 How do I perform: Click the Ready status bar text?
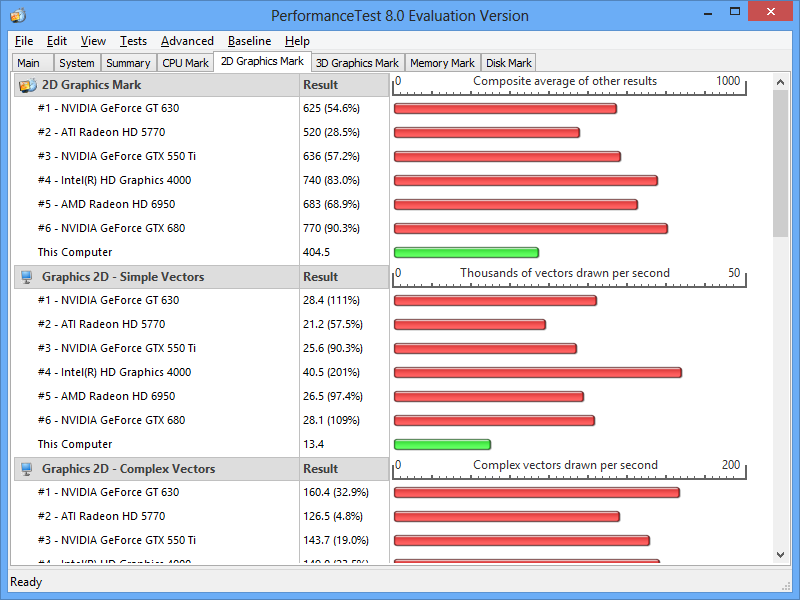[26, 582]
